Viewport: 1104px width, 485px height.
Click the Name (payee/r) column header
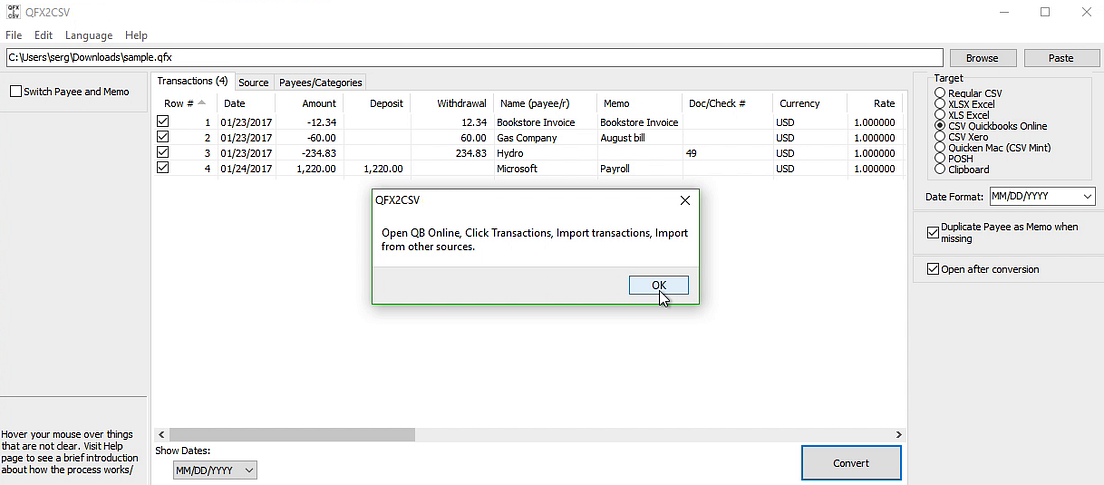tap(545, 103)
